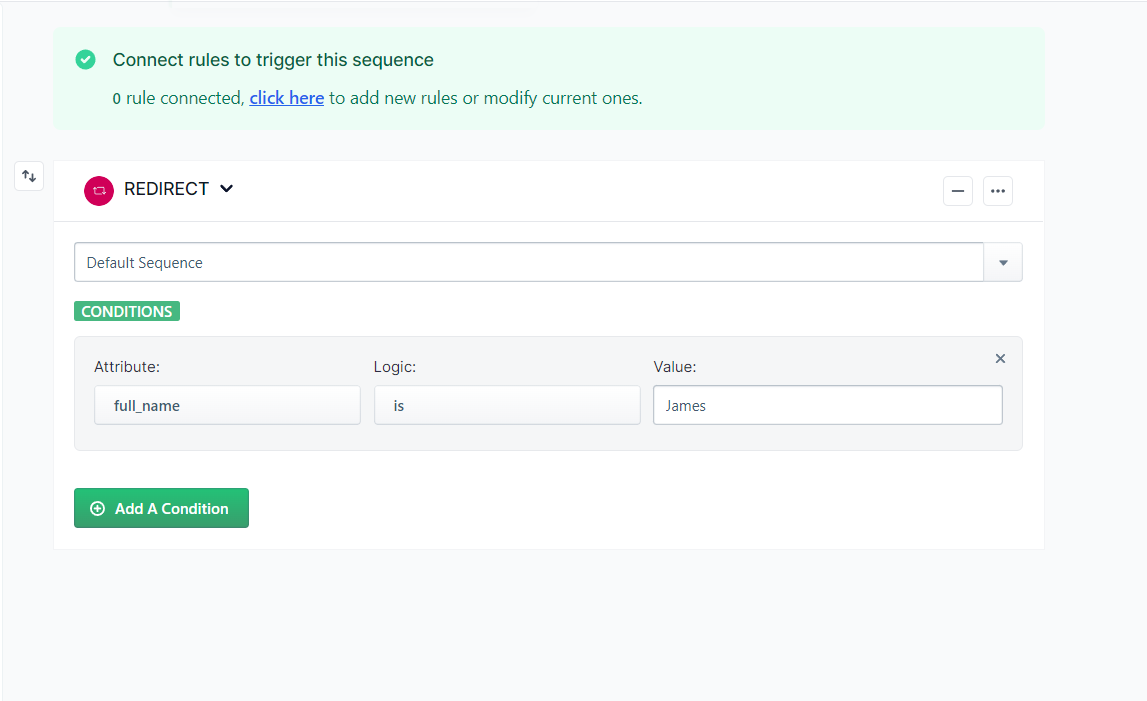The image size is (1147, 701).
Task: Open the full_name Attribute selector
Action: point(227,406)
